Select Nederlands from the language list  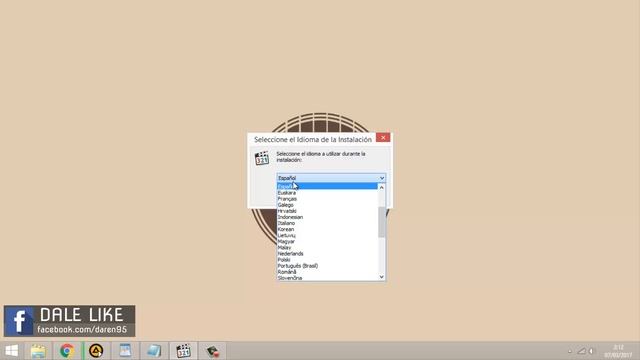coord(327,253)
